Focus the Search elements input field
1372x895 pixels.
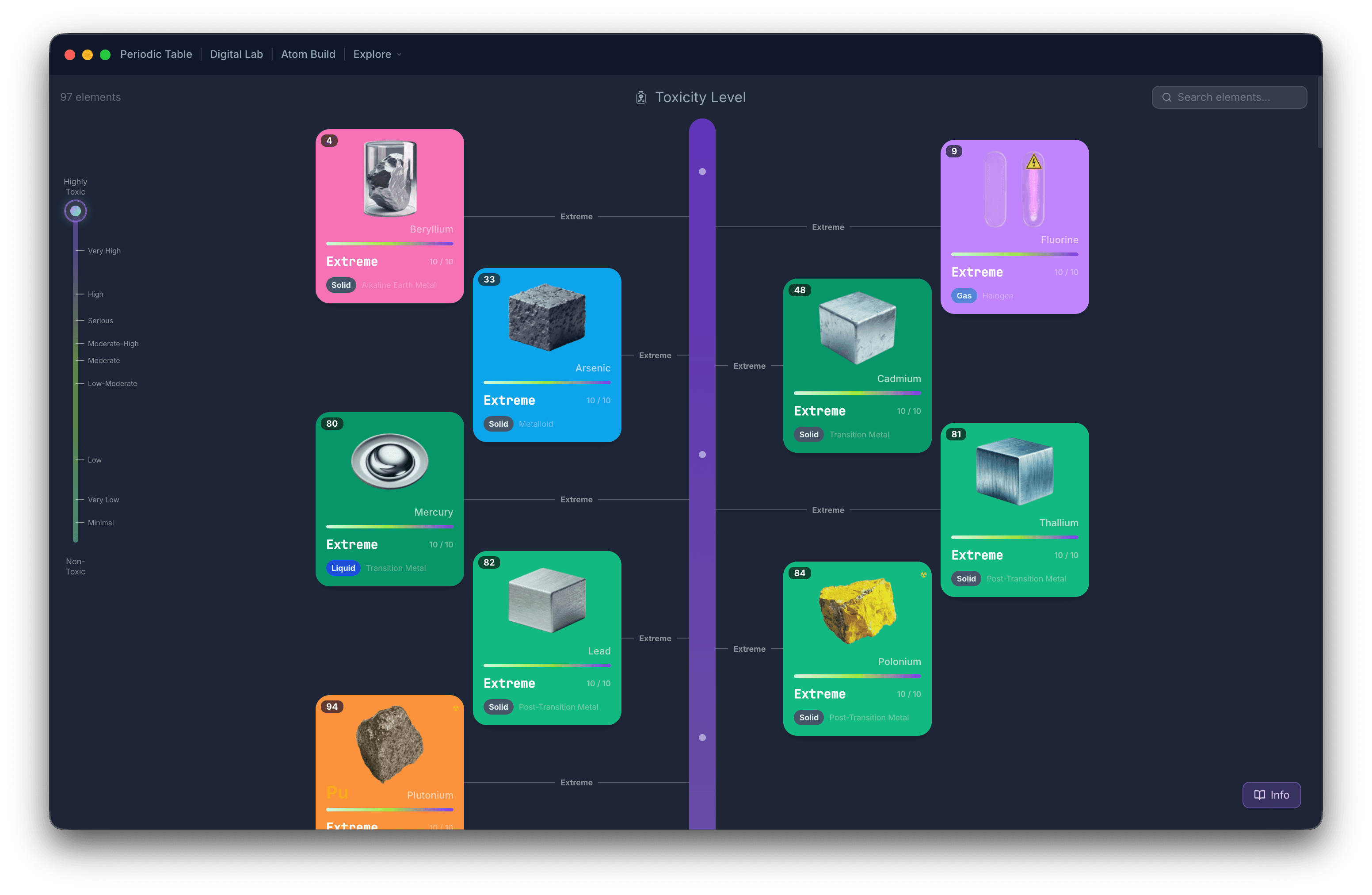(1229, 97)
